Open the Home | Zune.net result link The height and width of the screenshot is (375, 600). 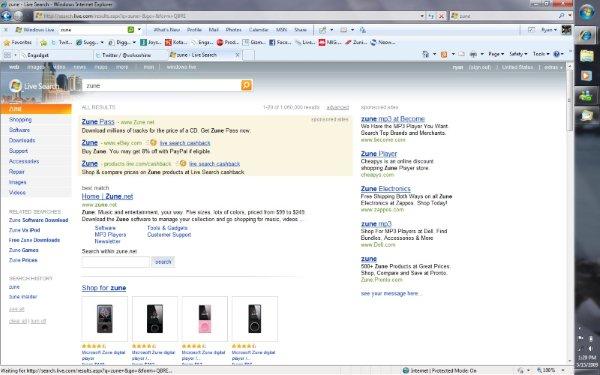tap(108, 197)
